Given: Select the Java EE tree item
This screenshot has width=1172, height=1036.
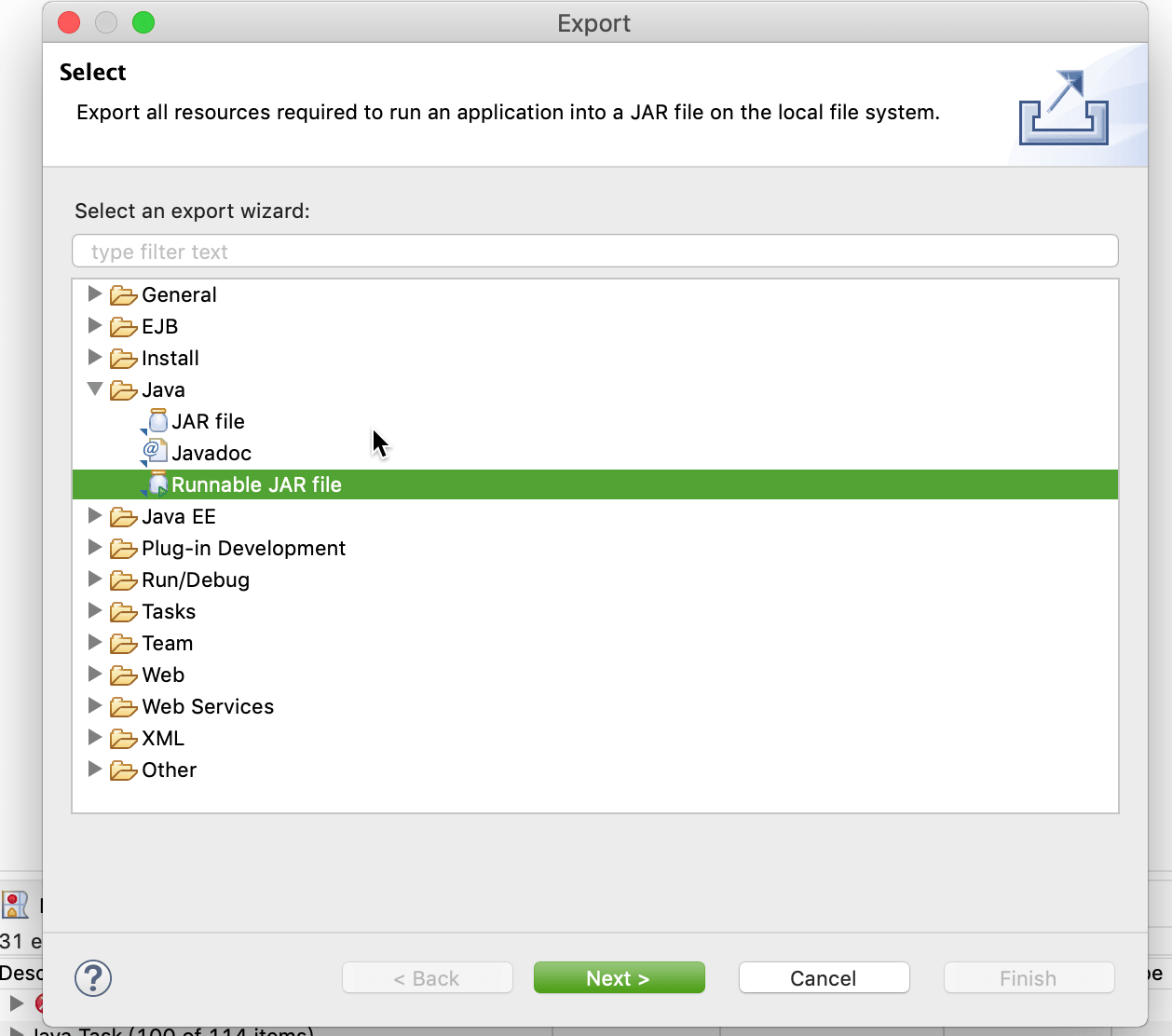Looking at the screenshot, I should [178, 516].
